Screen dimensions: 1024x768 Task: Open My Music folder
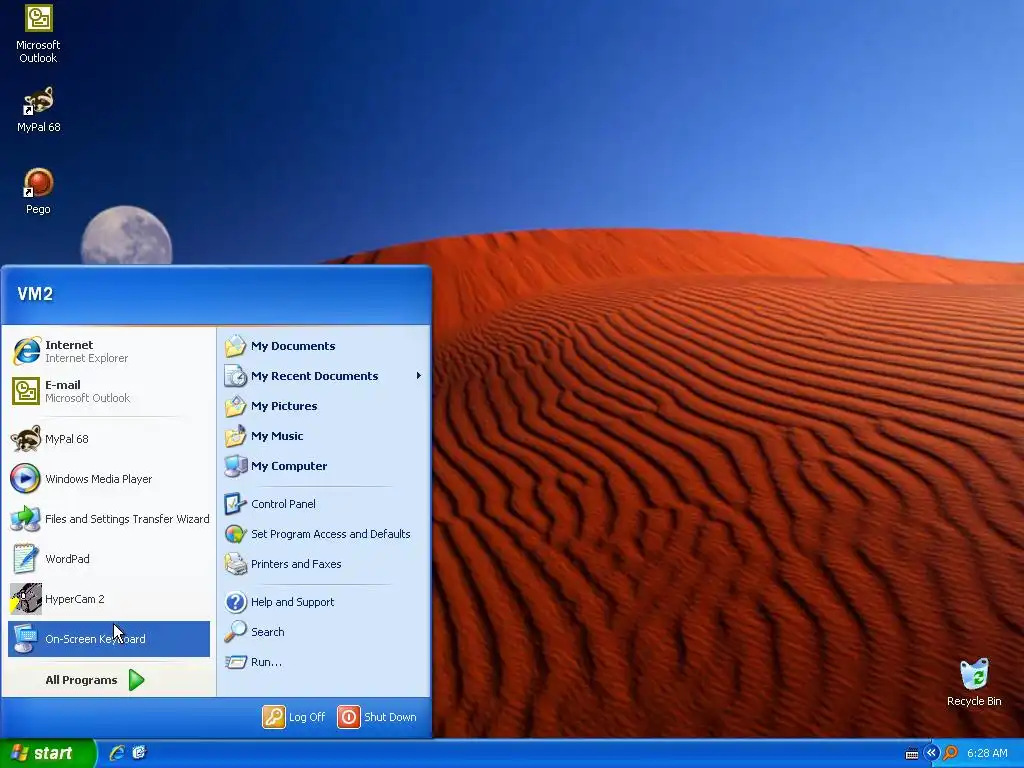pos(323,436)
